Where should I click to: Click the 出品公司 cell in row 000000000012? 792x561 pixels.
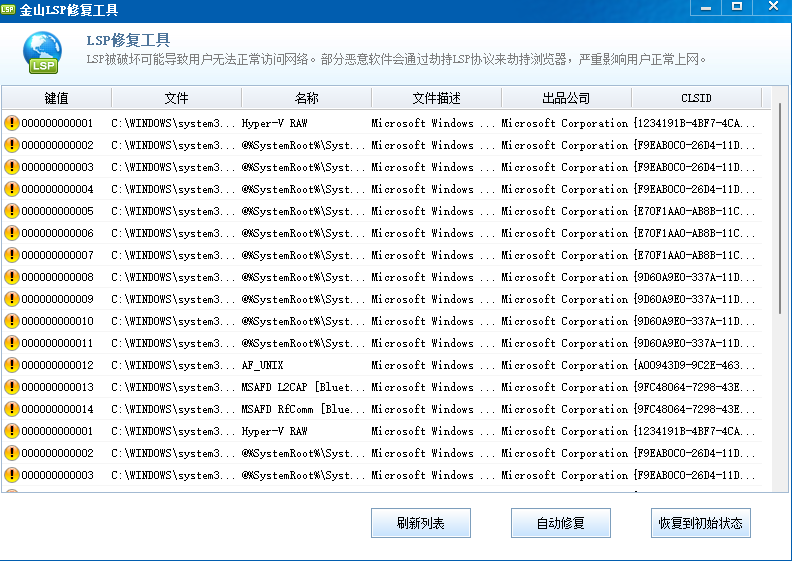565,365
